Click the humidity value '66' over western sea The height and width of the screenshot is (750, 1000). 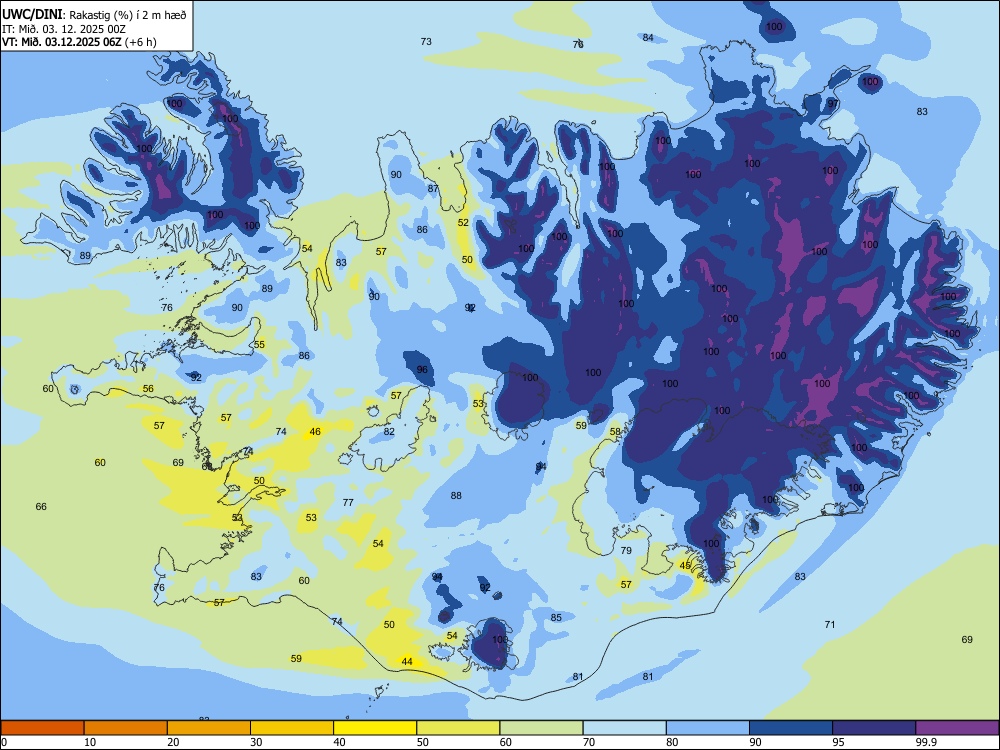[41, 506]
